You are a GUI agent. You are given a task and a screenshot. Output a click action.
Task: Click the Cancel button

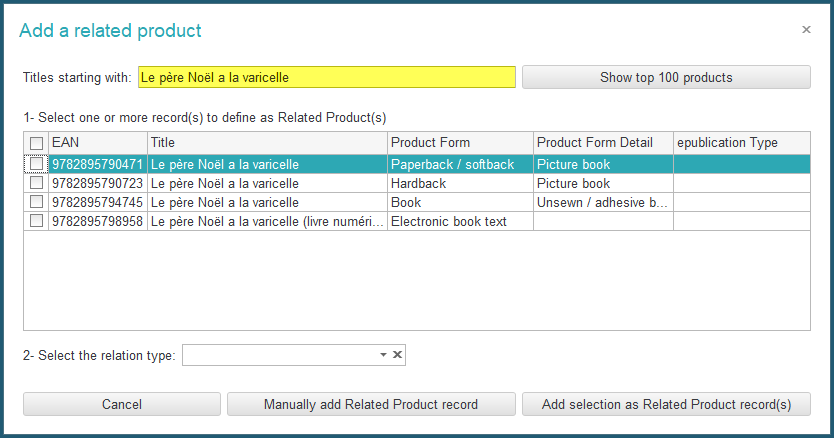point(122,404)
